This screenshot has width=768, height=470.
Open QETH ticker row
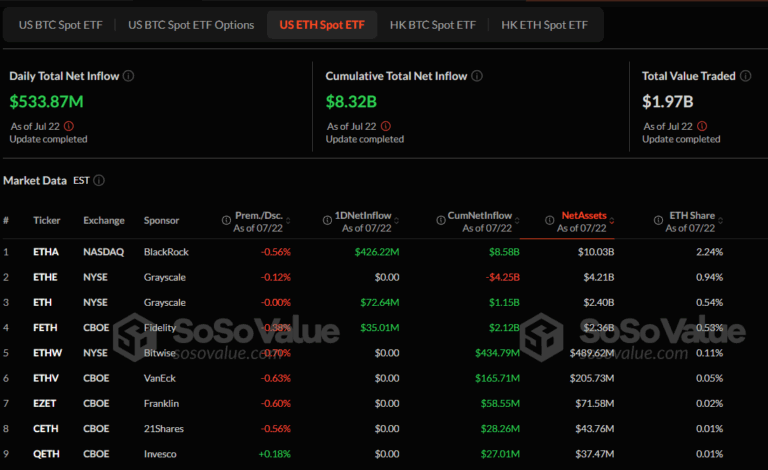tap(46, 454)
